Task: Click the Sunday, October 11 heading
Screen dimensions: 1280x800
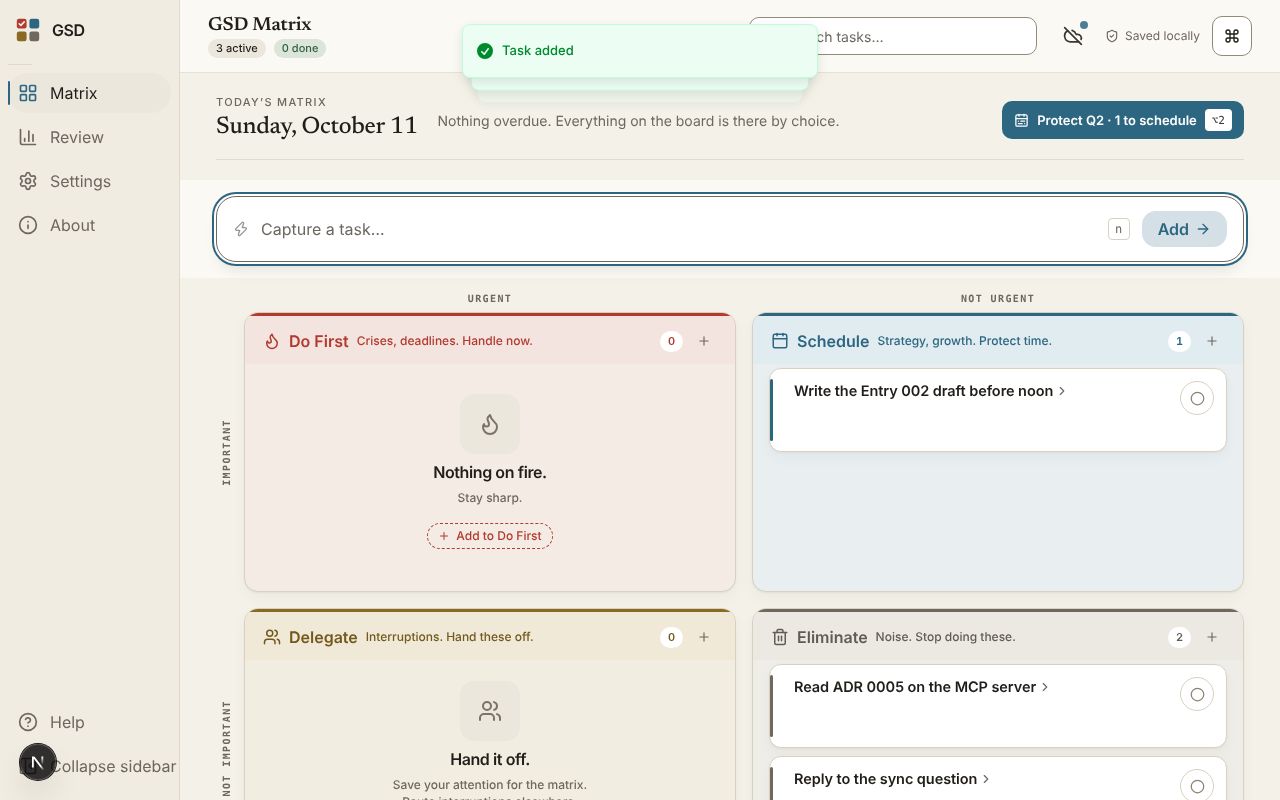Action: 316,125
